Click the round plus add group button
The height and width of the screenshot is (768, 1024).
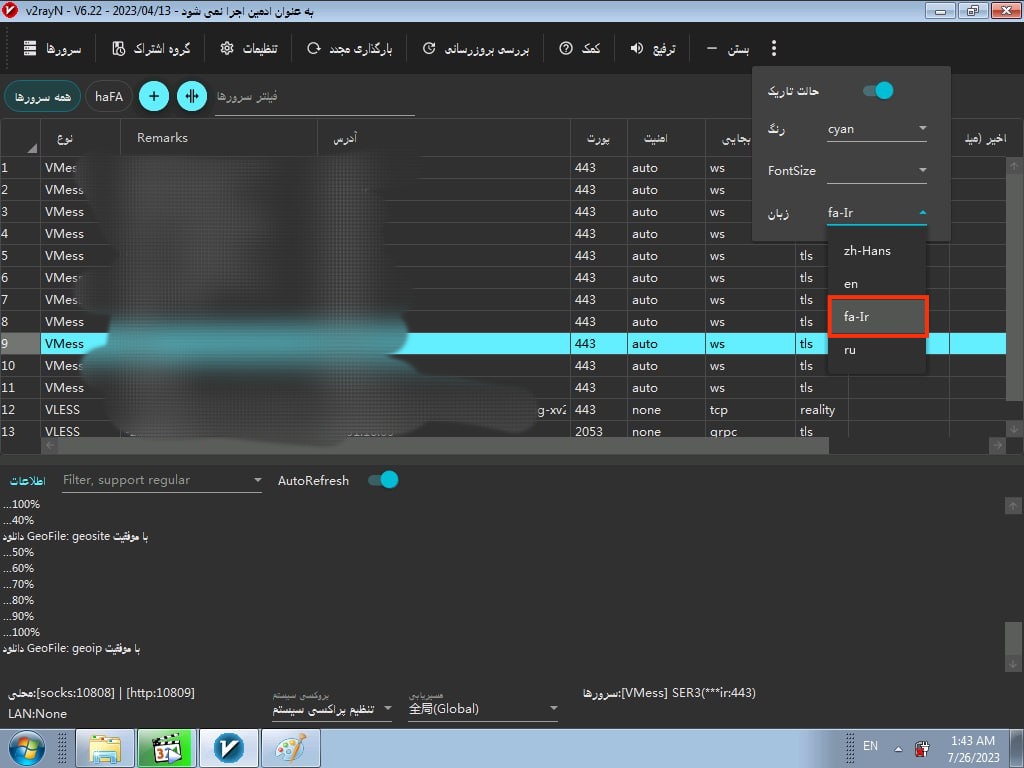click(x=153, y=96)
